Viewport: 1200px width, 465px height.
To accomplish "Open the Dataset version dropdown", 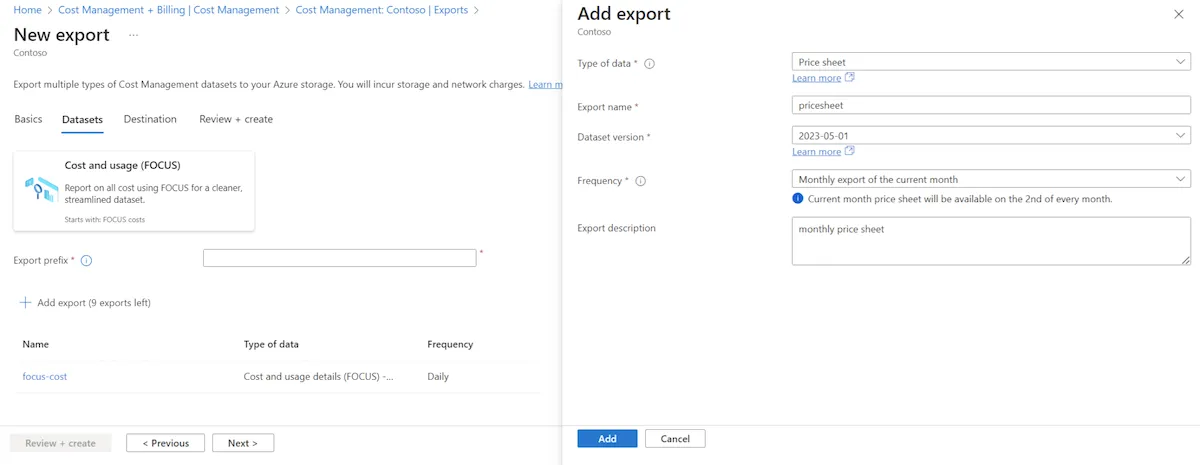I will [991, 135].
